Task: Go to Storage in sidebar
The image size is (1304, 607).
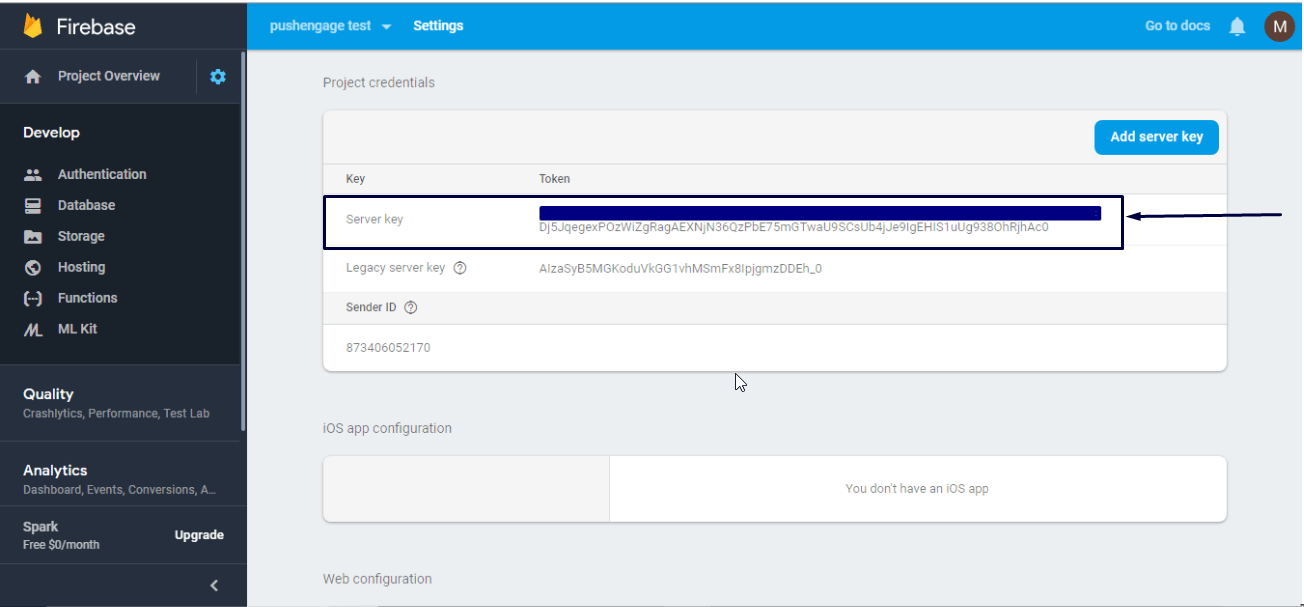Action: (x=81, y=236)
